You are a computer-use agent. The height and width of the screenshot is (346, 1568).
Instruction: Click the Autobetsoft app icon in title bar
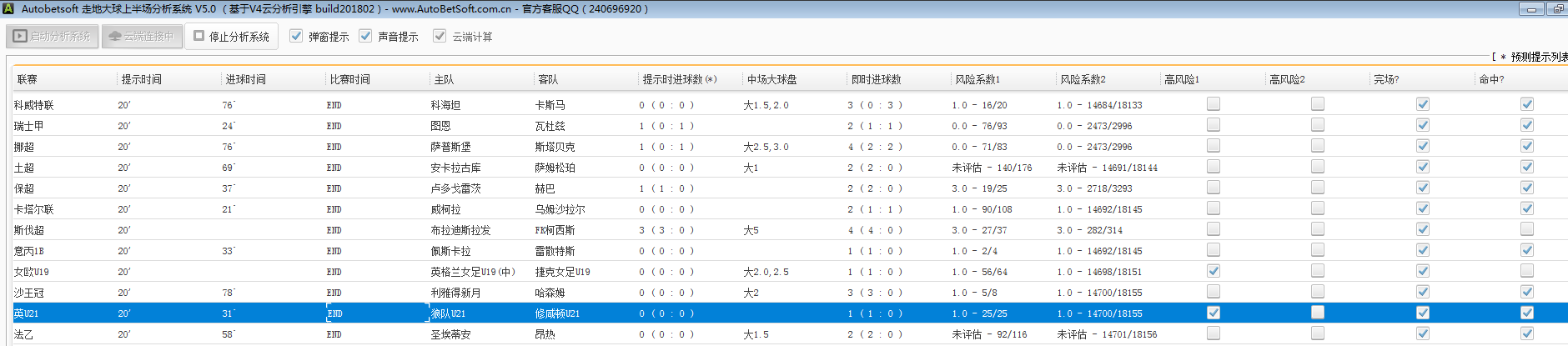tap(8, 9)
